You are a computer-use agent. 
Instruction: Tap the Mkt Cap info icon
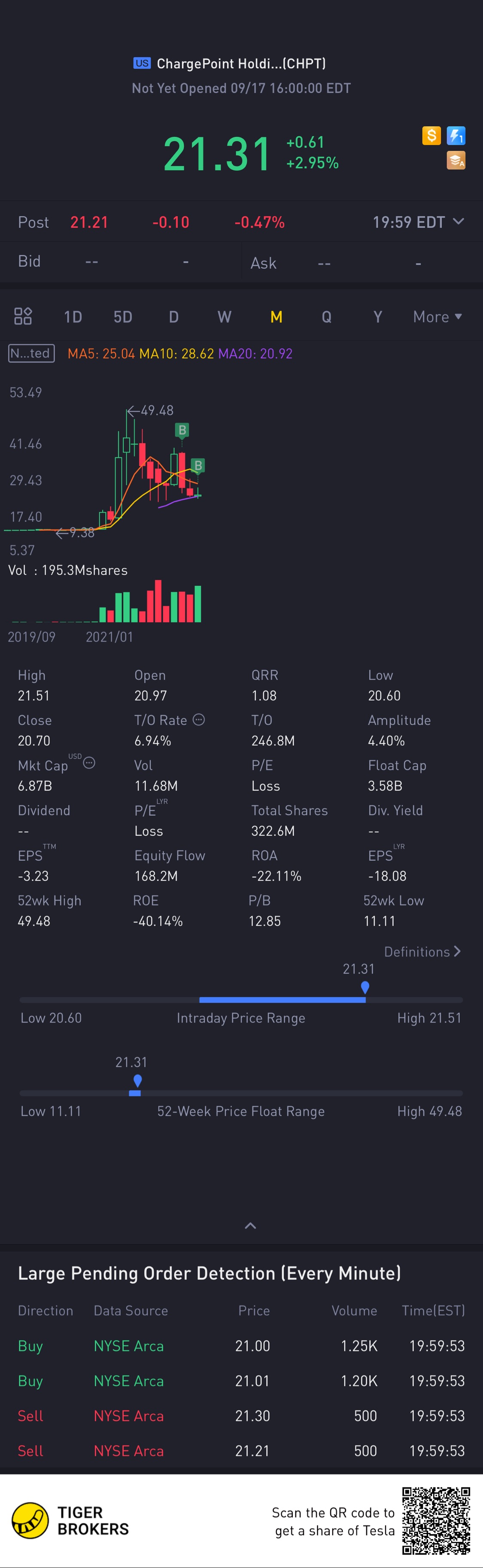point(89,763)
